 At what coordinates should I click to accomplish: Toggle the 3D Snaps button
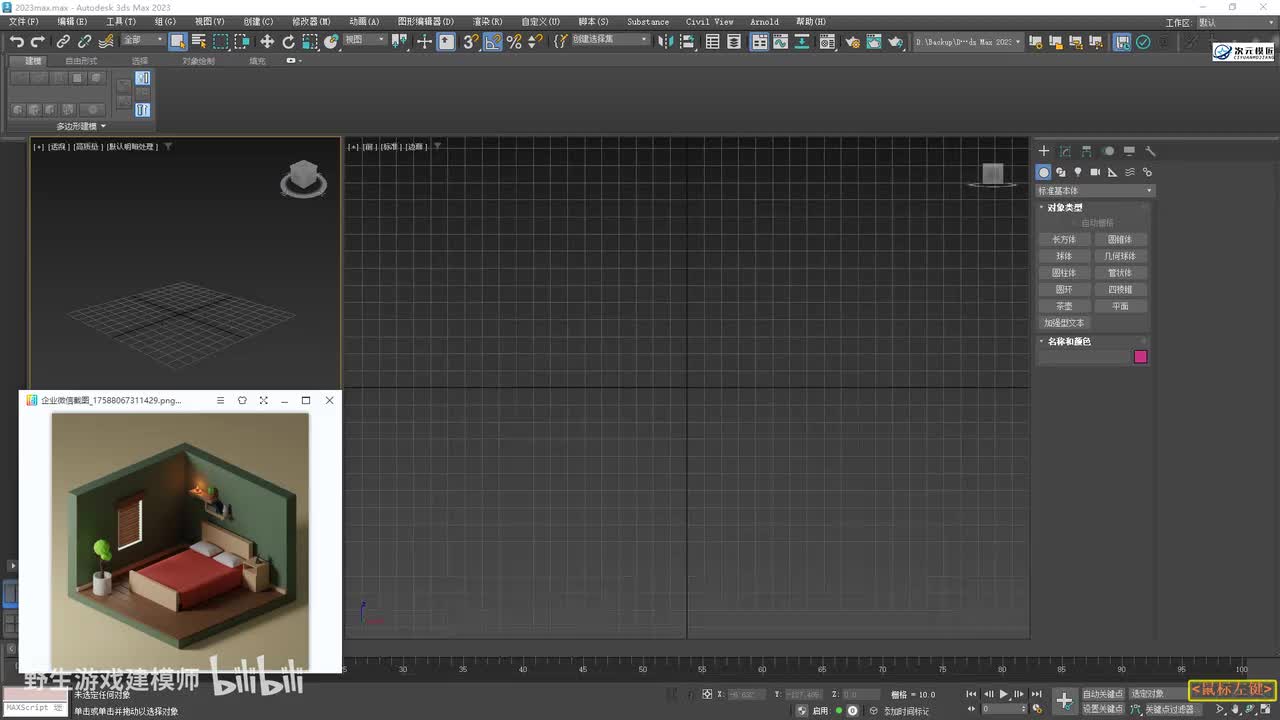(x=470, y=41)
